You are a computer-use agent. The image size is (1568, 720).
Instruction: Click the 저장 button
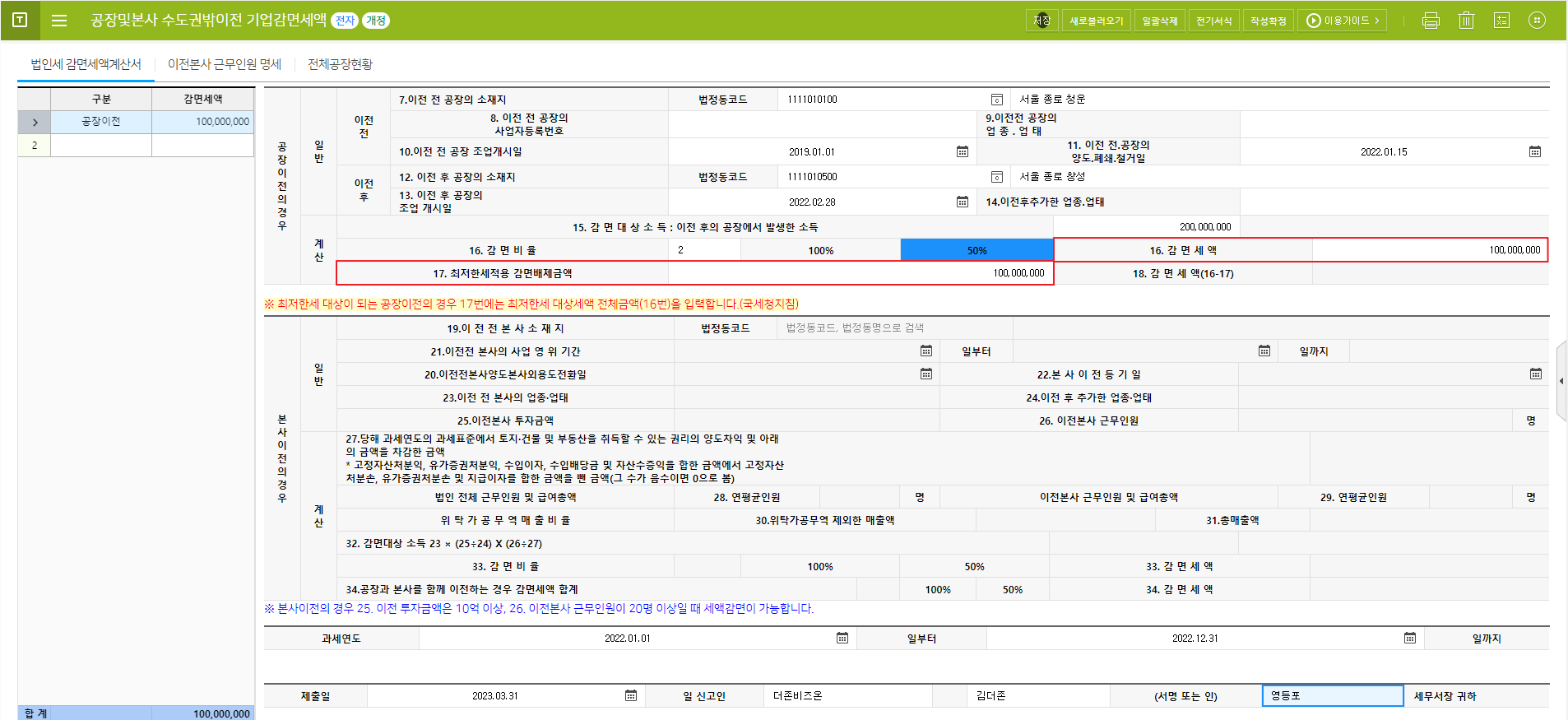pyautogui.click(x=1041, y=21)
